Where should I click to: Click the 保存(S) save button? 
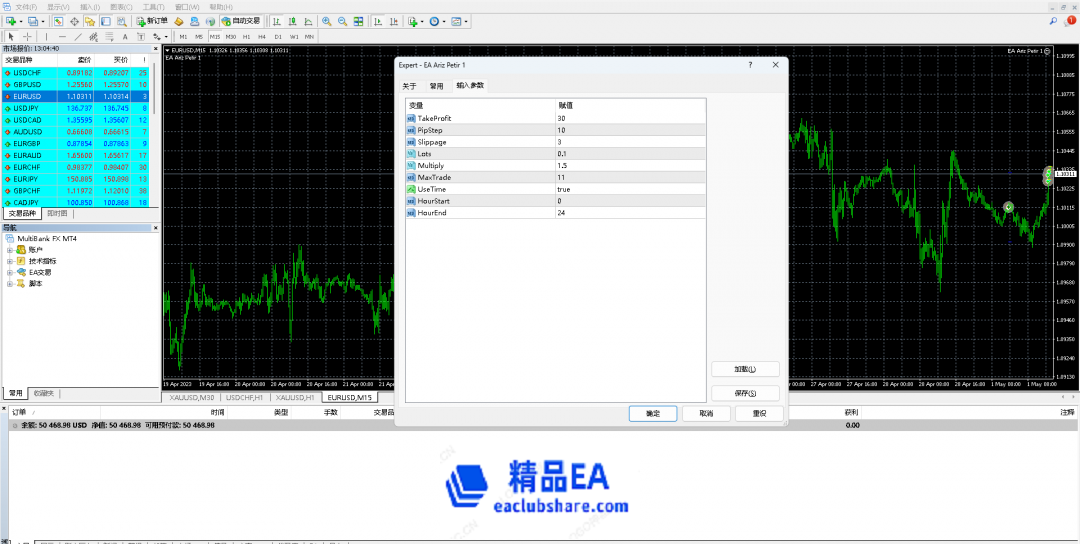745,393
